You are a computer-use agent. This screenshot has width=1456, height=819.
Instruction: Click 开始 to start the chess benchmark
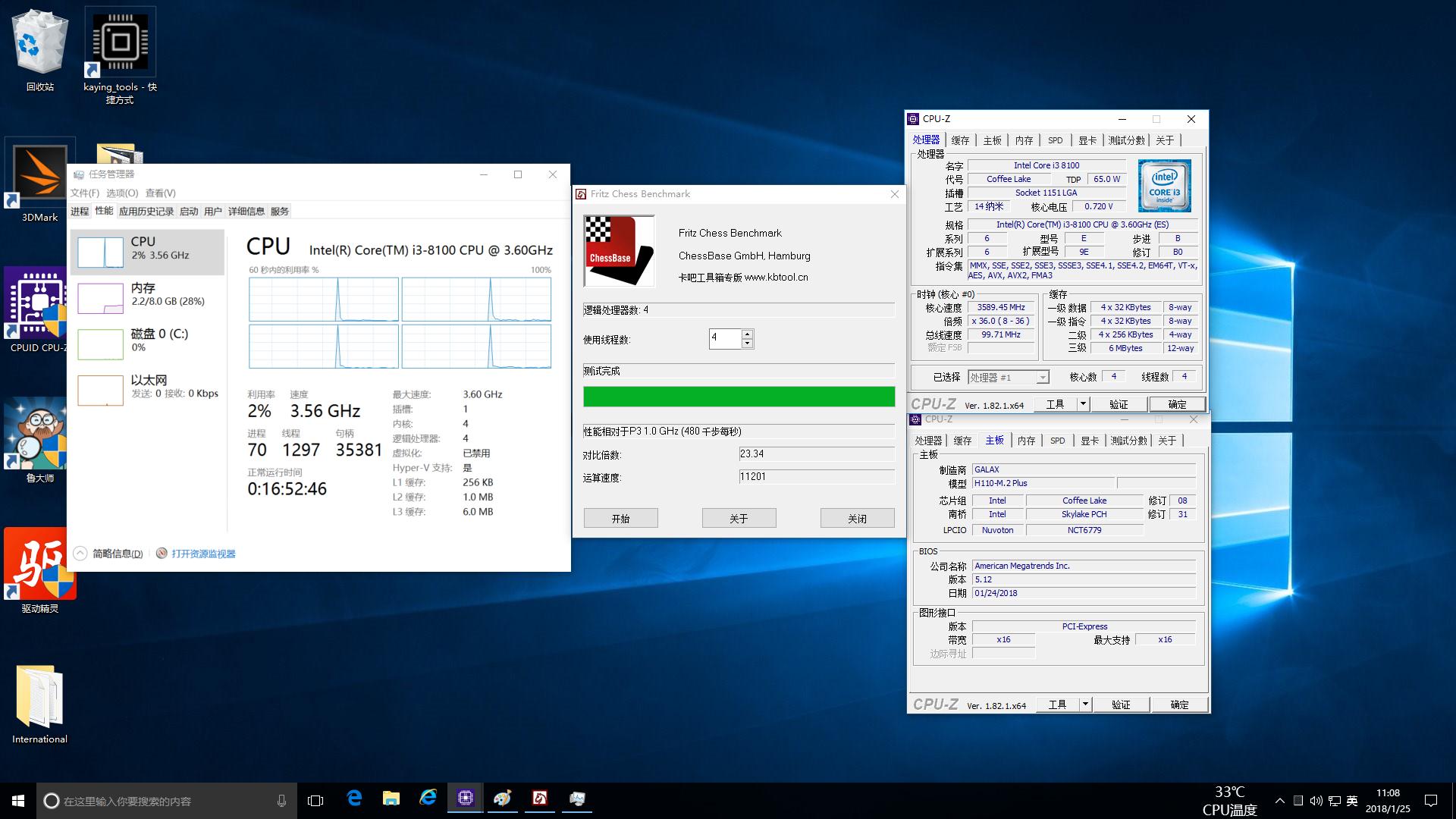620,517
